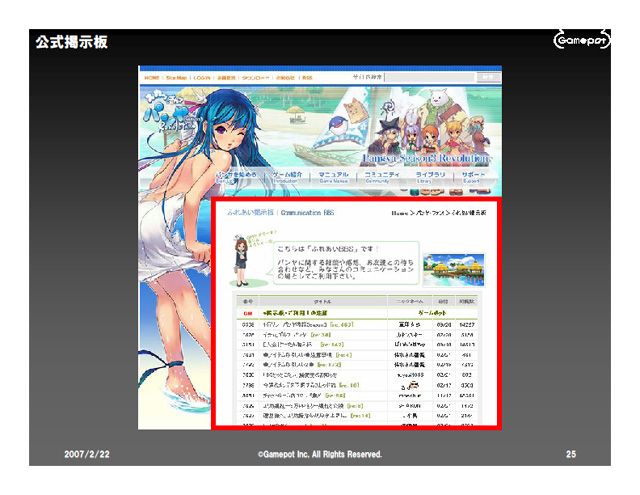Image resolution: width=640 pixels, height=495 pixels.
Task: Open the マニュアル Game Manual menu
Action: click(333, 177)
